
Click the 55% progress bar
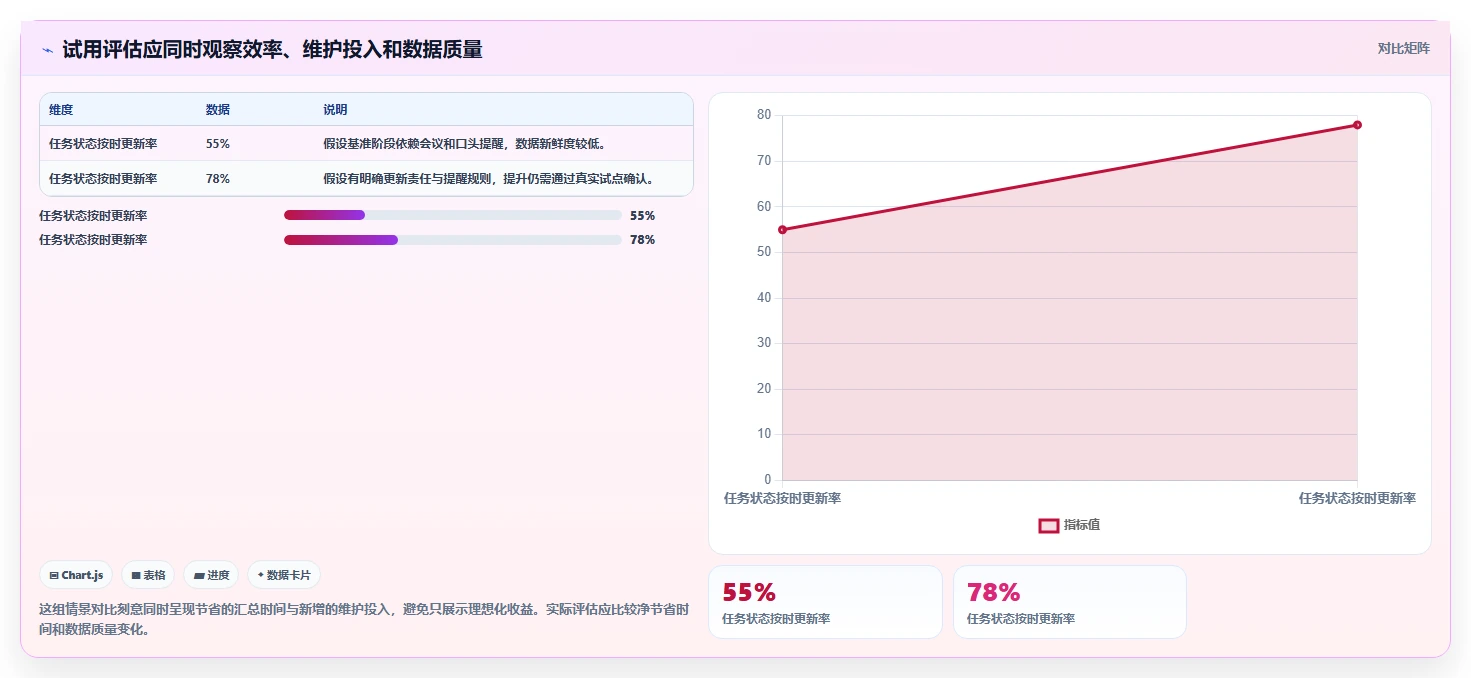(453, 215)
